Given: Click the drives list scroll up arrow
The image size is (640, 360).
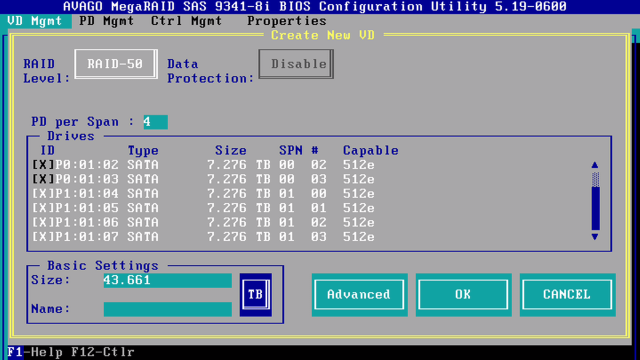Looking at the screenshot, I should (595, 165).
